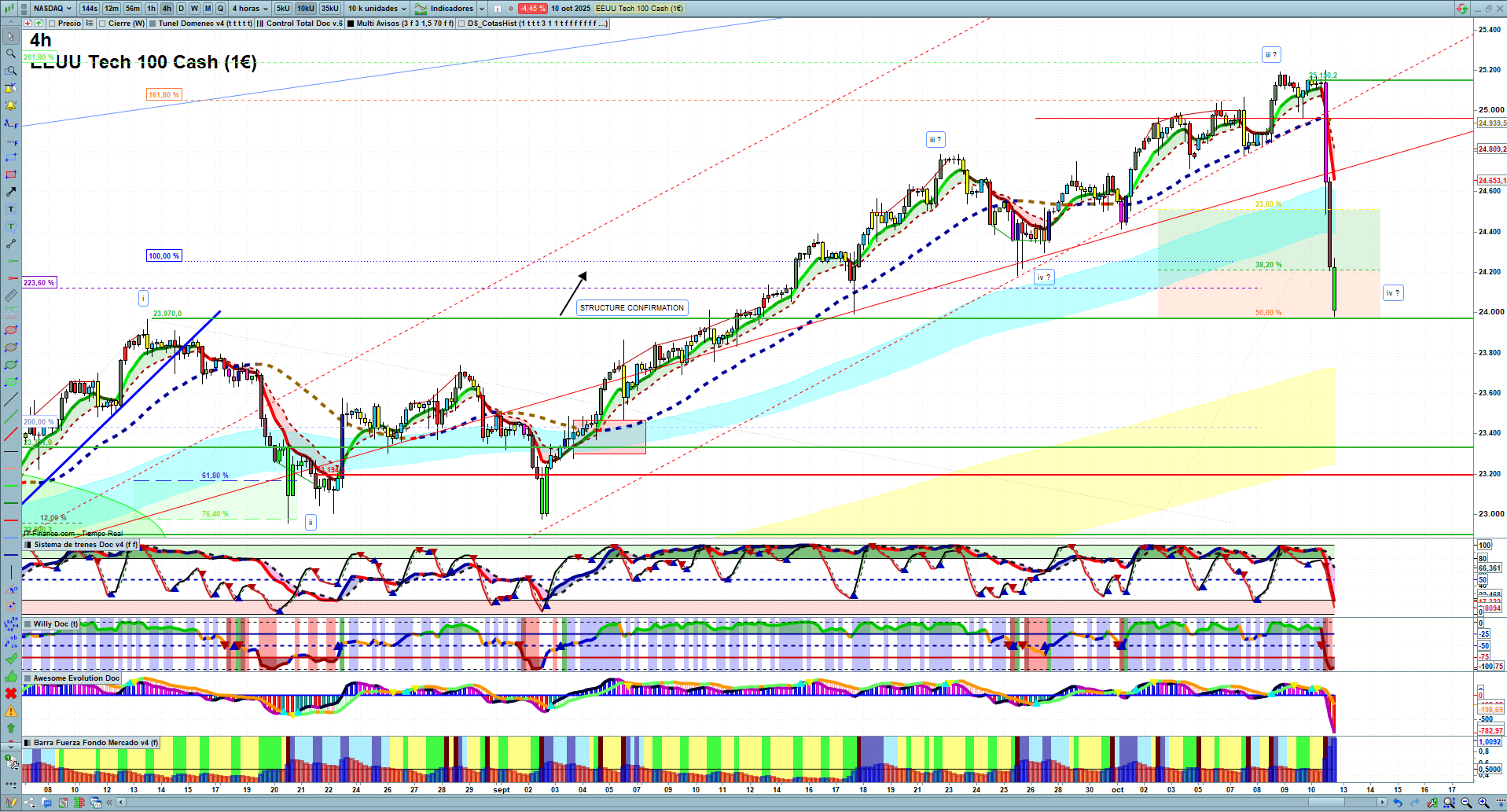
Task: Select the 4h timeframe button
Action: click(x=167, y=9)
